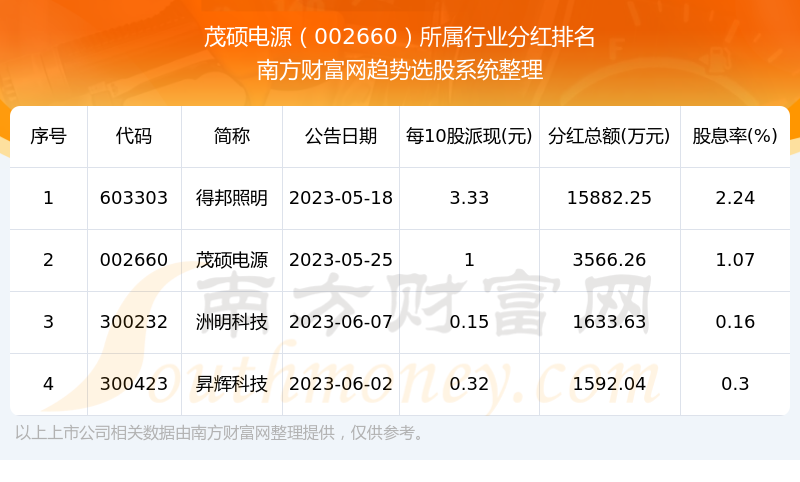Click row number 3 cell
Image resolution: width=800 pixels, height=482 pixels.
[x=48, y=322]
